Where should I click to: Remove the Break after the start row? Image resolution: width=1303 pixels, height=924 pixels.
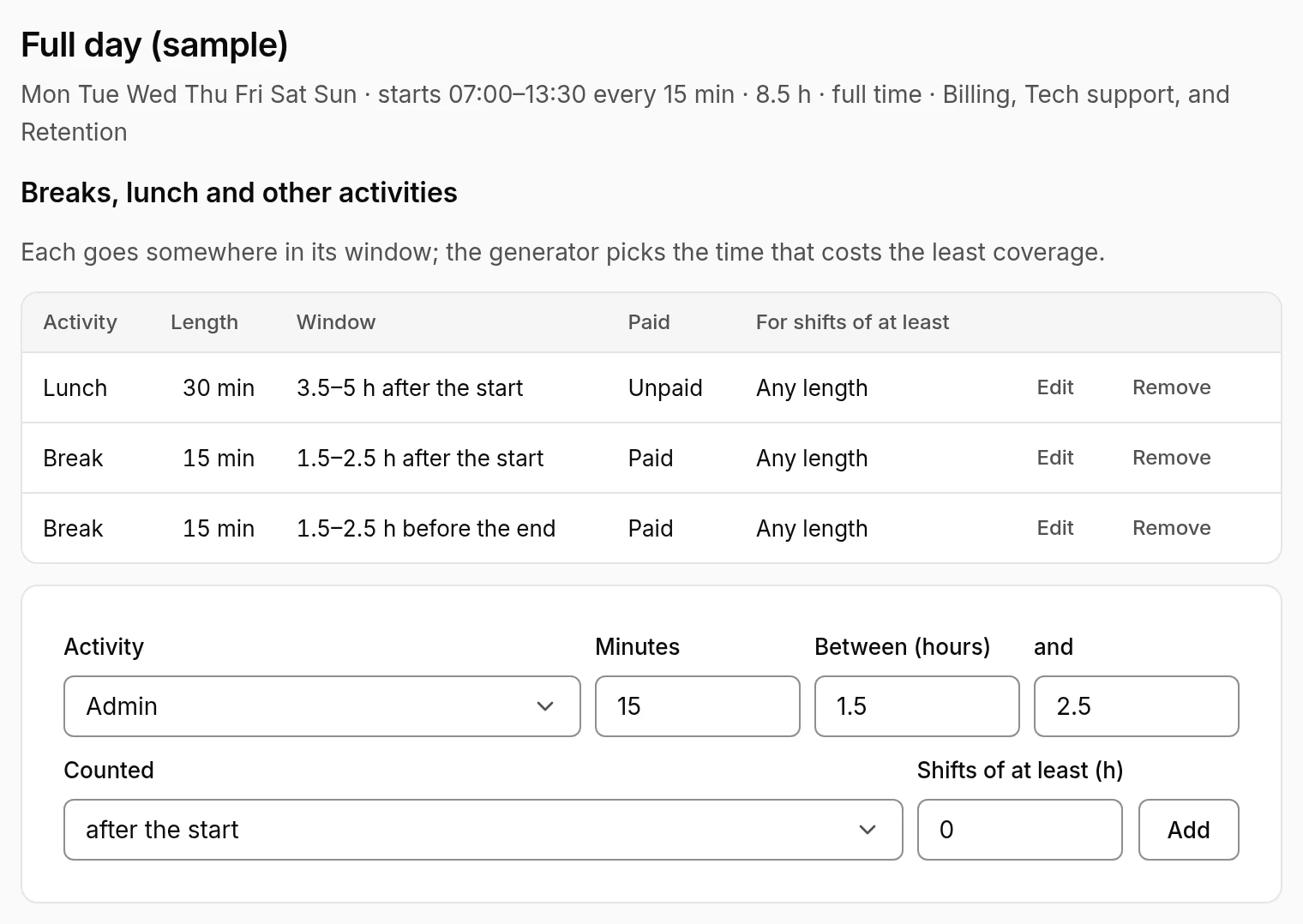coord(1171,458)
